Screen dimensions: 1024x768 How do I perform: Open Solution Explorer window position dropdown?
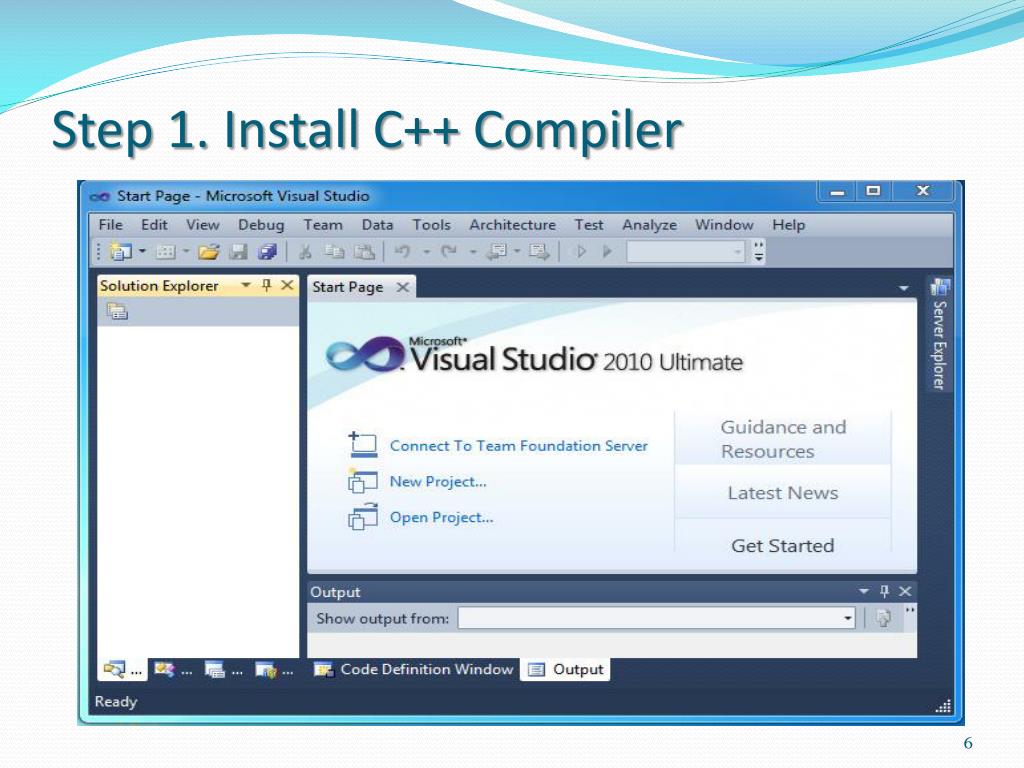pos(246,285)
